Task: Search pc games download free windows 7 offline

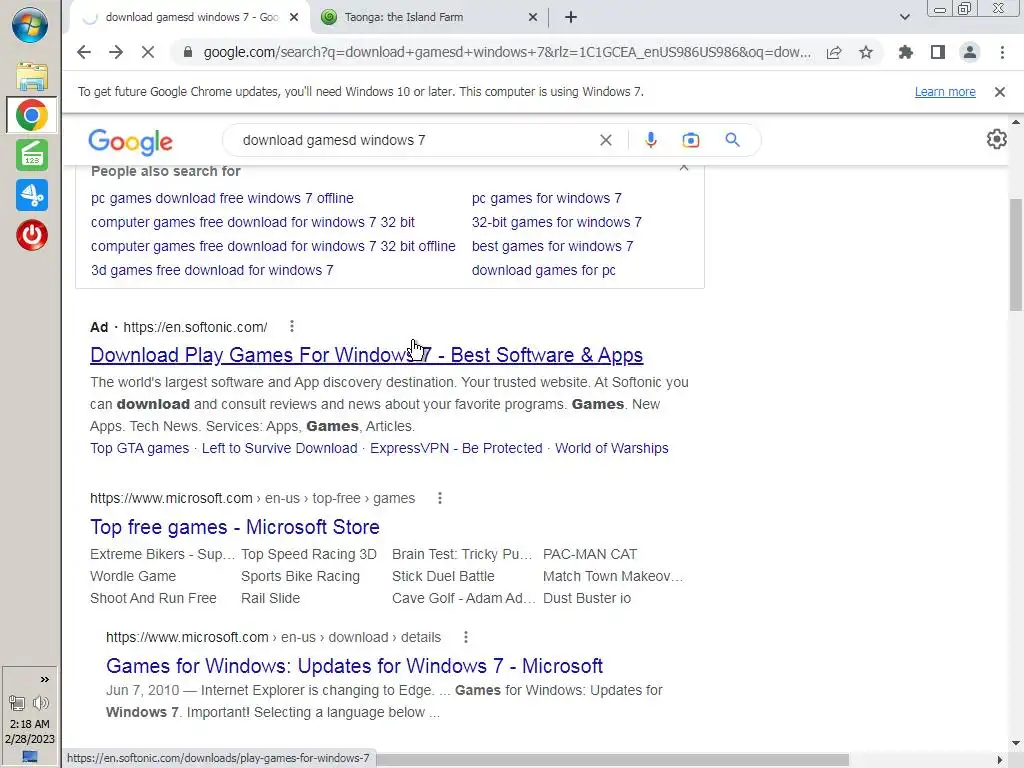Action: tap(222, 198)
